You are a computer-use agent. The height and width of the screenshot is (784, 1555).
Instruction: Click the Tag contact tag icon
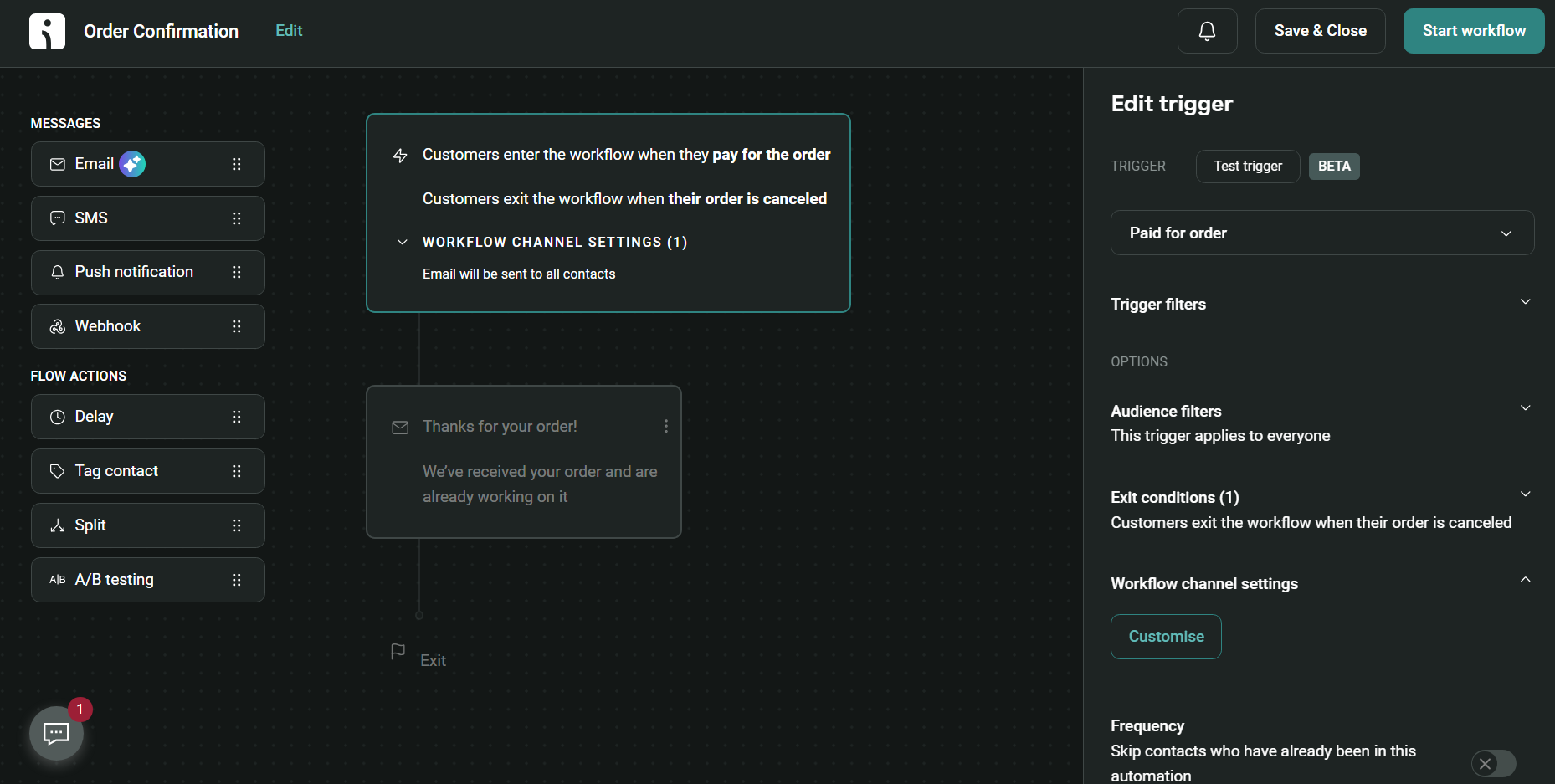pyautogui.click(x=58, y=471)
